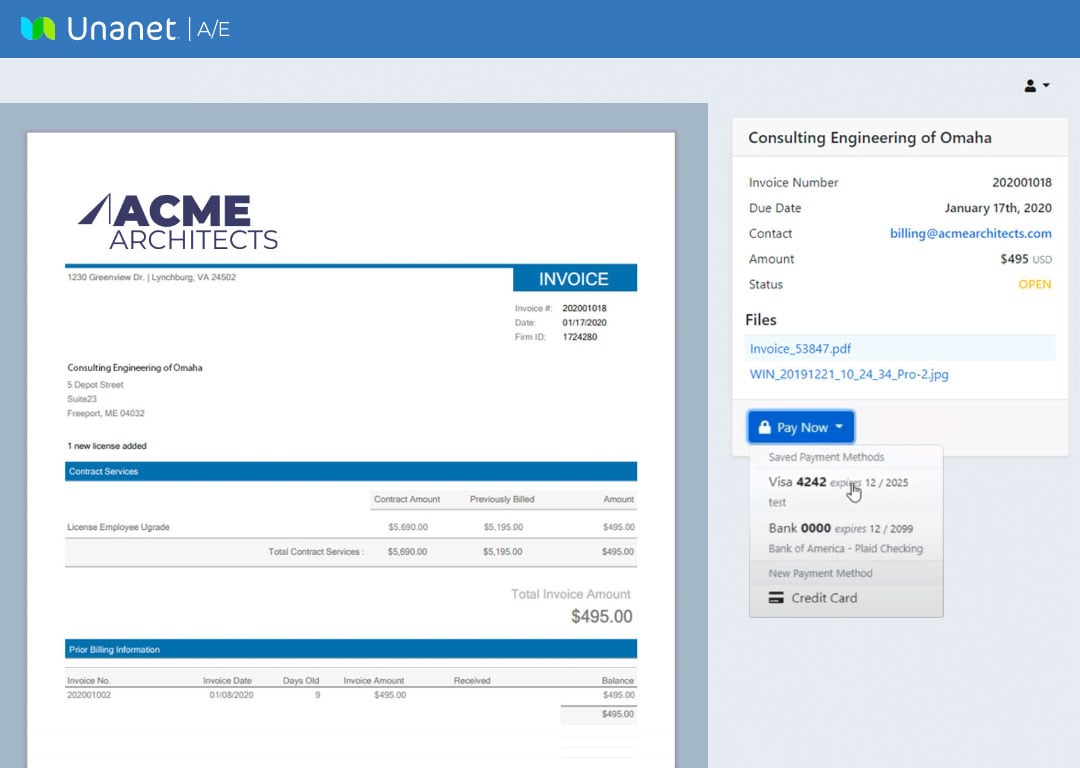The height and width of the screenshot is (768, 1080).
Task: Click the Pay Now button label
Action: pos(802,427)
